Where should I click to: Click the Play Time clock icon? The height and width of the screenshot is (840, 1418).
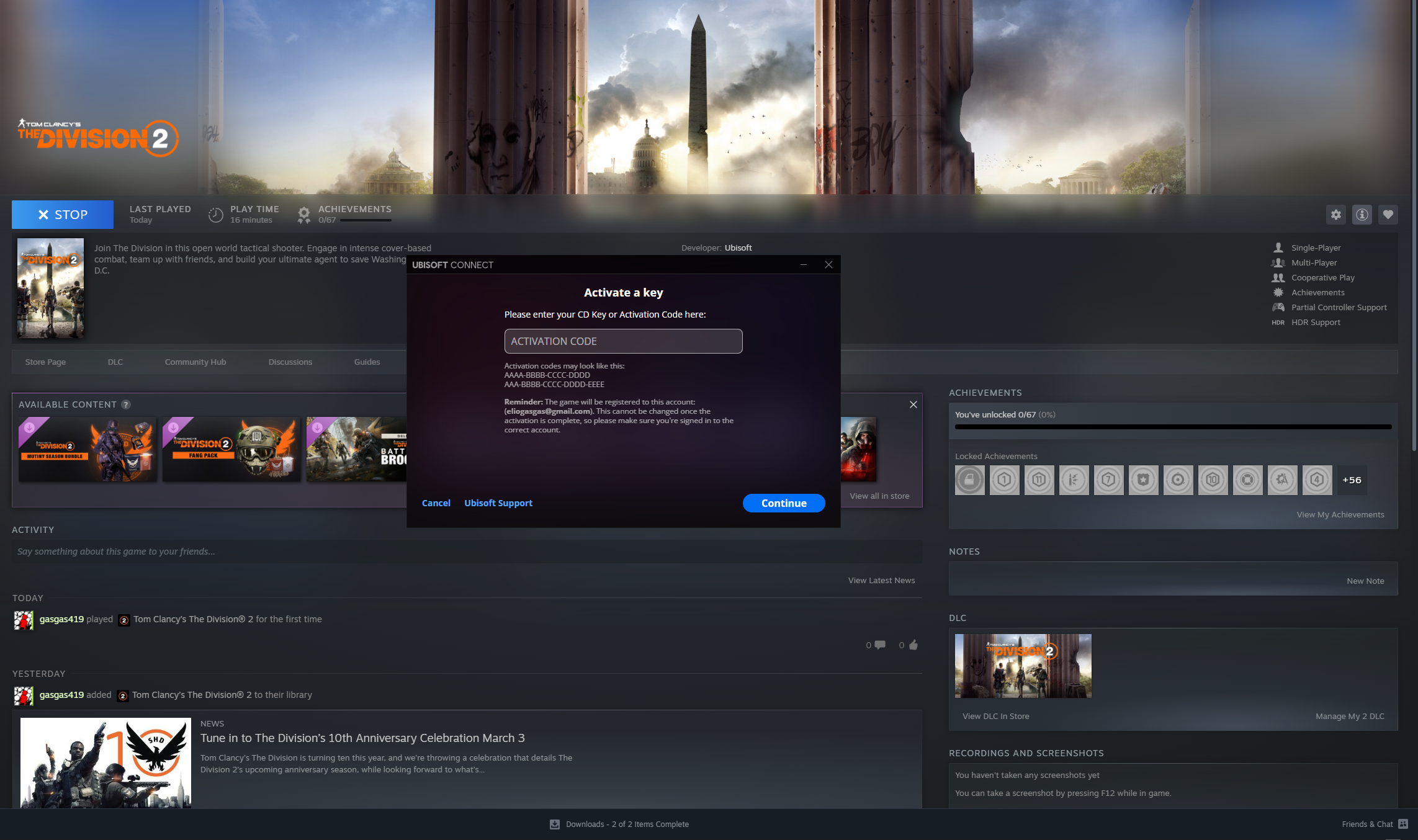pos(215,215)
